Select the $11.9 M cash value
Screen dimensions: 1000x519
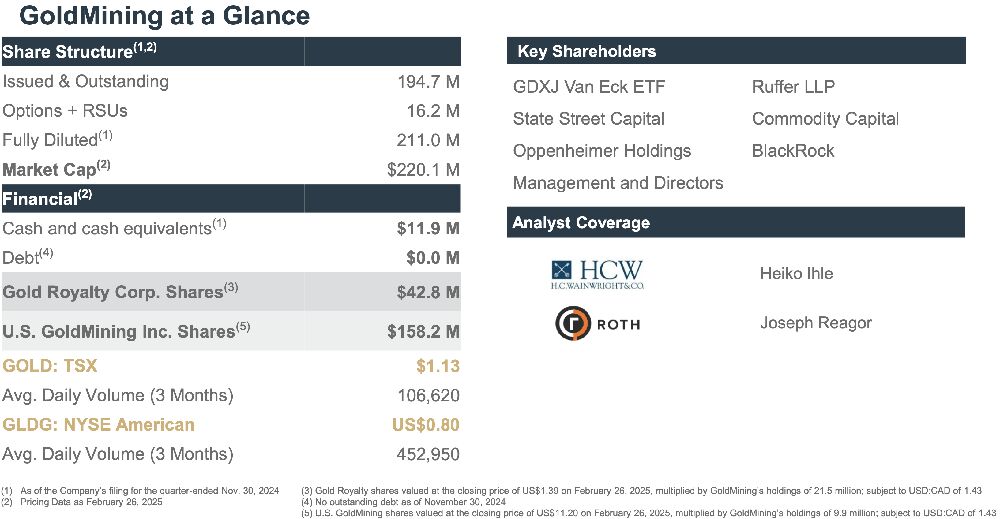coord(428,228)
